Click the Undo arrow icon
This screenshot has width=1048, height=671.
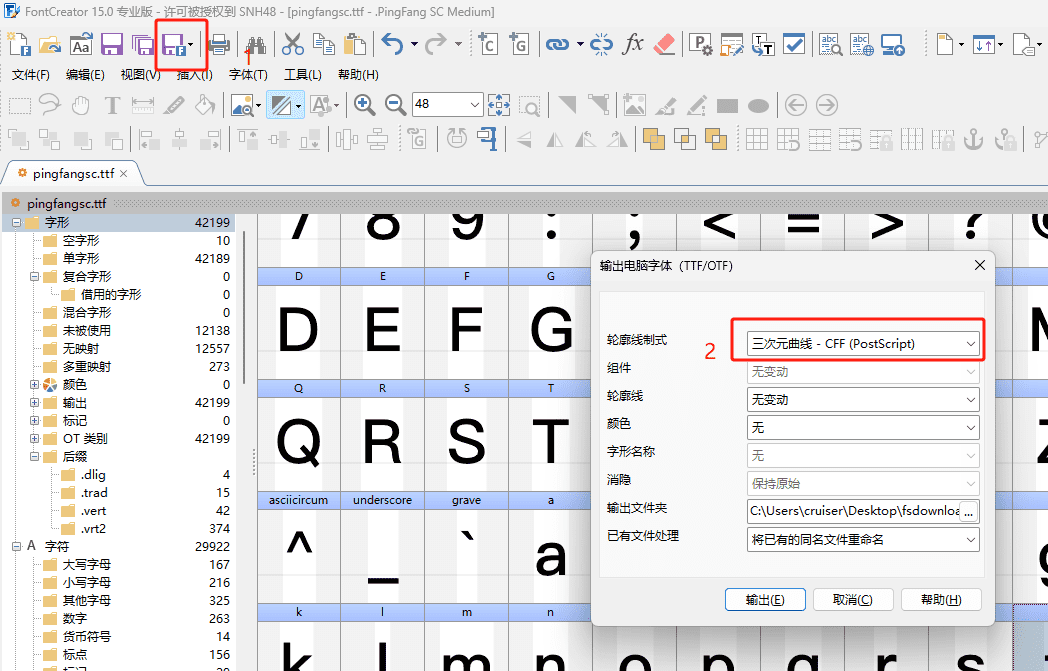click(x=392, y=44)
